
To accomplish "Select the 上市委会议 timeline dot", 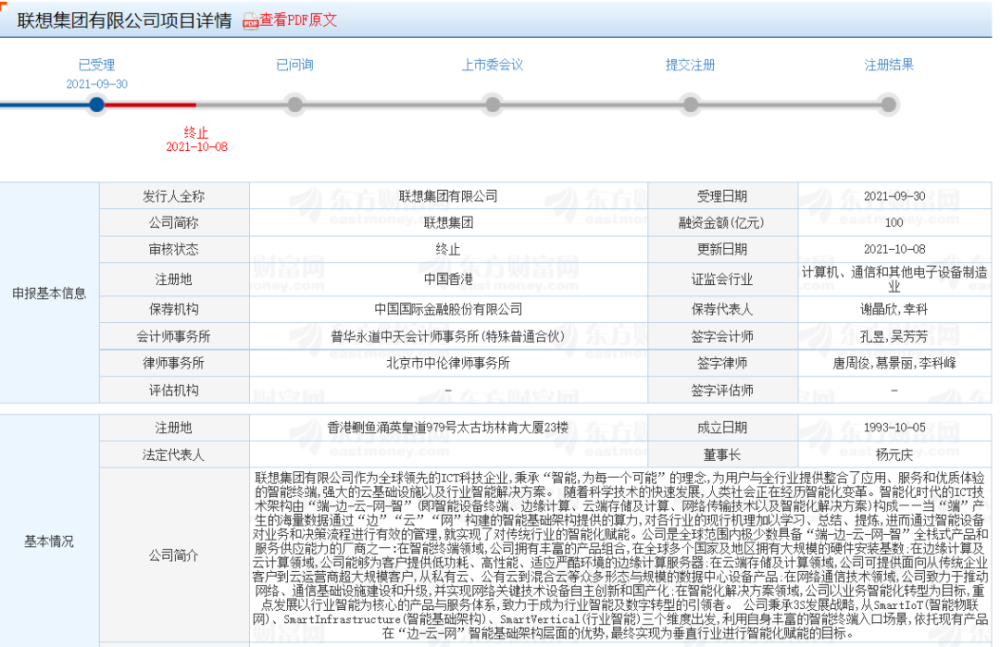I will pos(492,104).
